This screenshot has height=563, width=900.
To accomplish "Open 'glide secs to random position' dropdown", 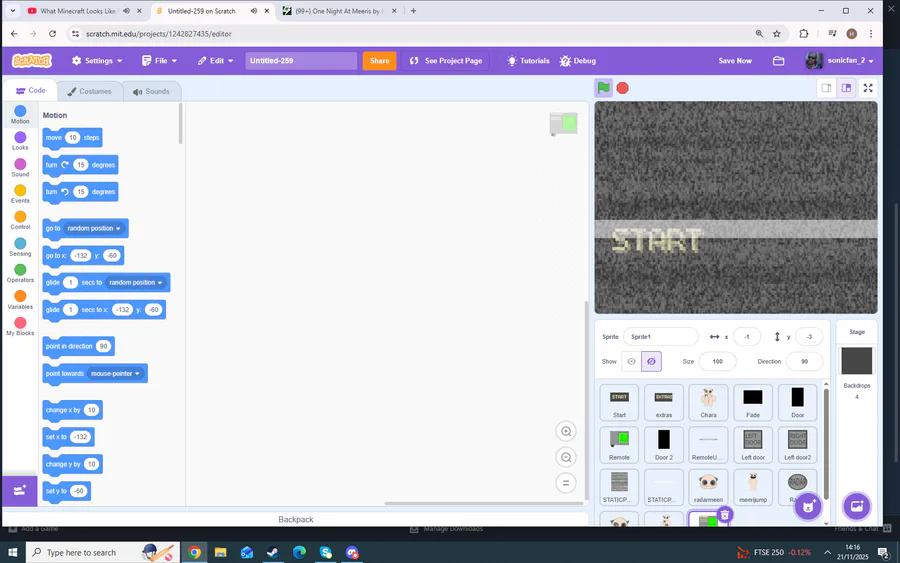I will (x=136, y=282).
